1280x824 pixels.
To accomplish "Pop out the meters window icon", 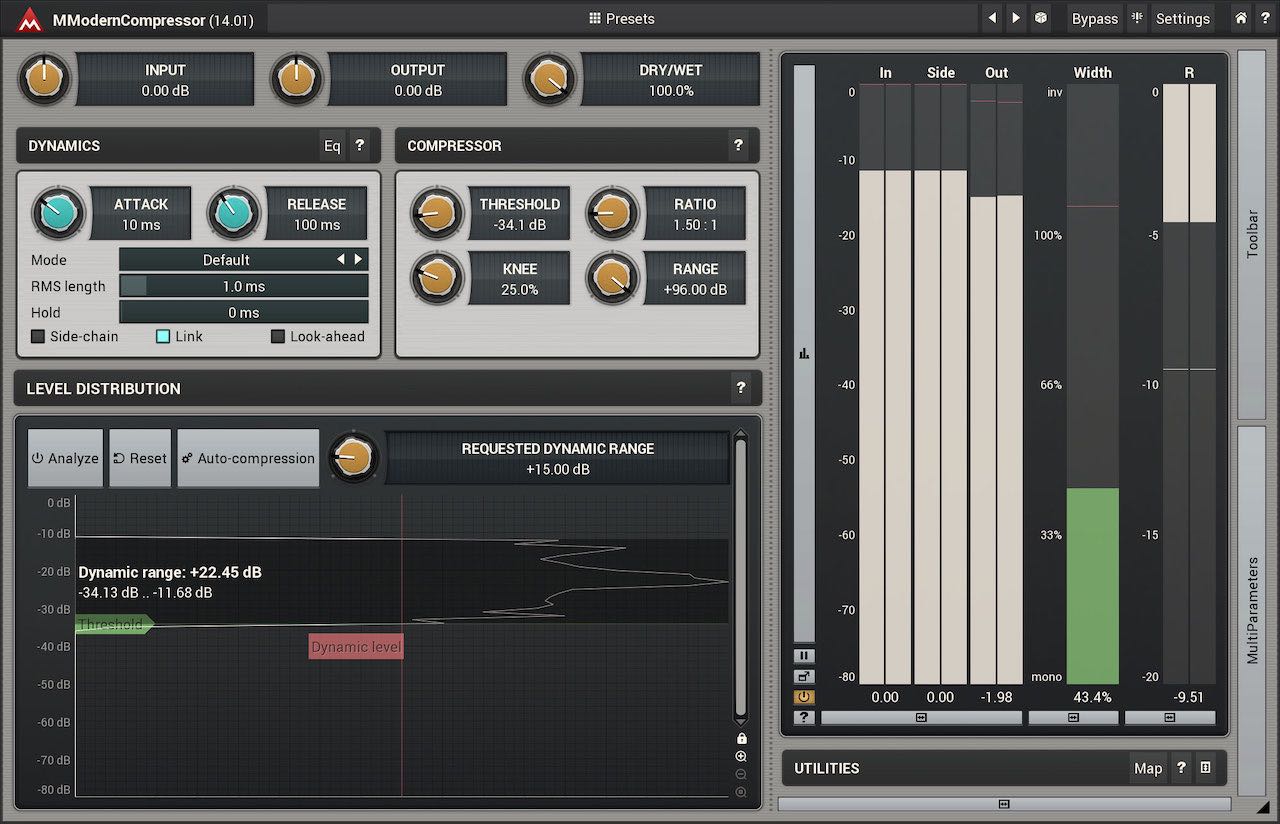I will coord(804,676).
